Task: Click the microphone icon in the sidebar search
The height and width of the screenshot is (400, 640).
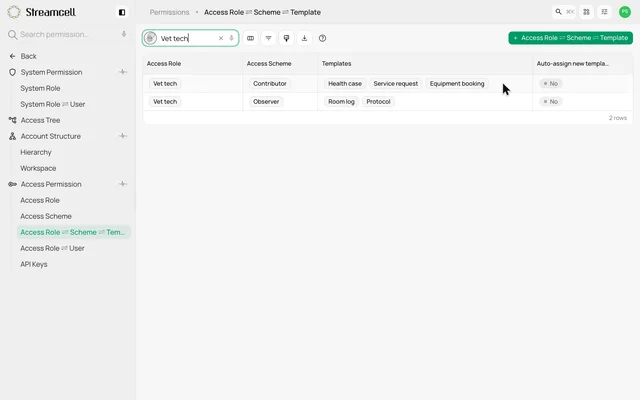Action: 124,34
